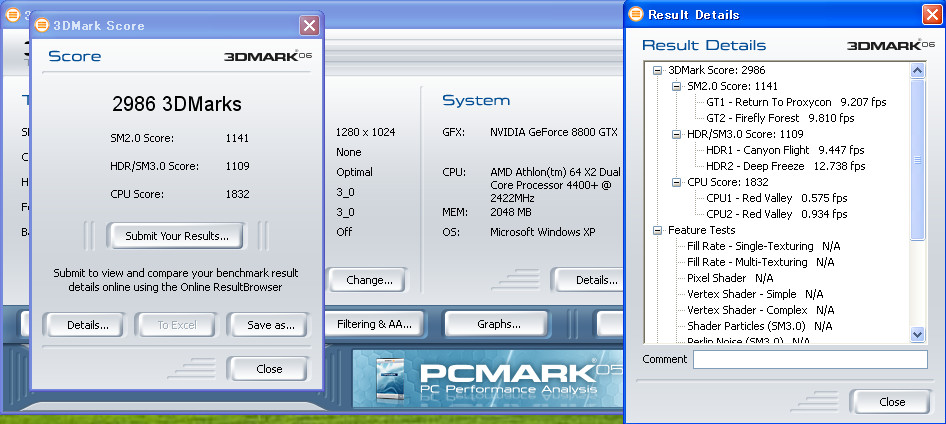Select Vertex Shader - Complex row
The width and height of the screenshot is (946, 424).
760,310
